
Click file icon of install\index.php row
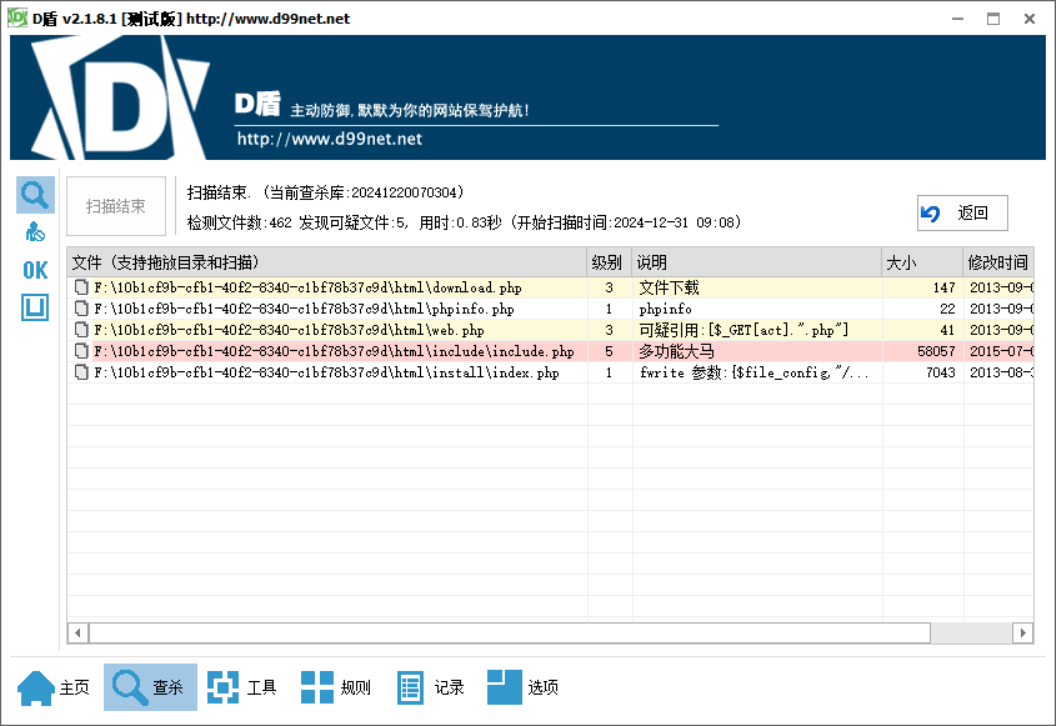81,372
